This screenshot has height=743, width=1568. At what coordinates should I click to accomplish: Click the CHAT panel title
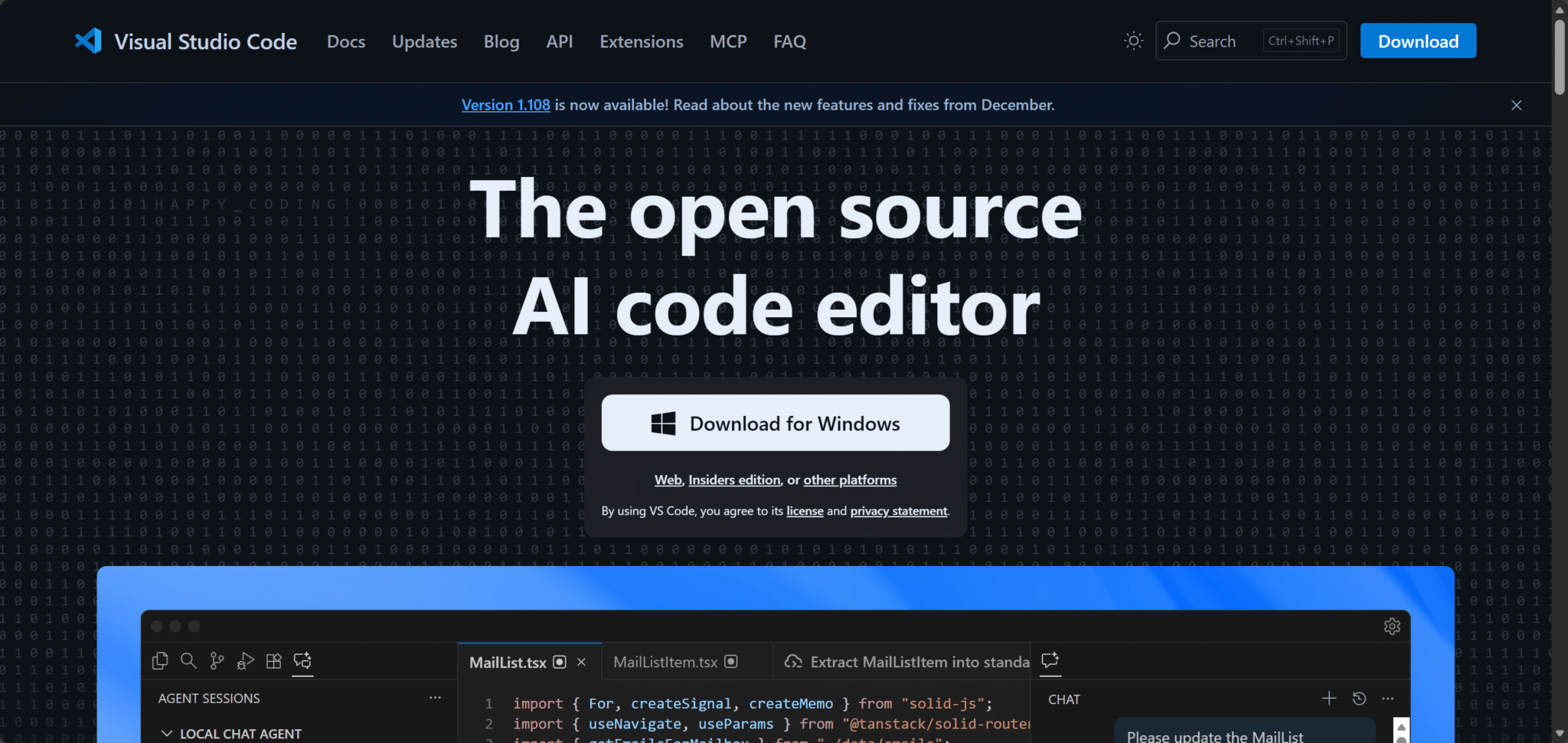click(x=1064, y=699)
